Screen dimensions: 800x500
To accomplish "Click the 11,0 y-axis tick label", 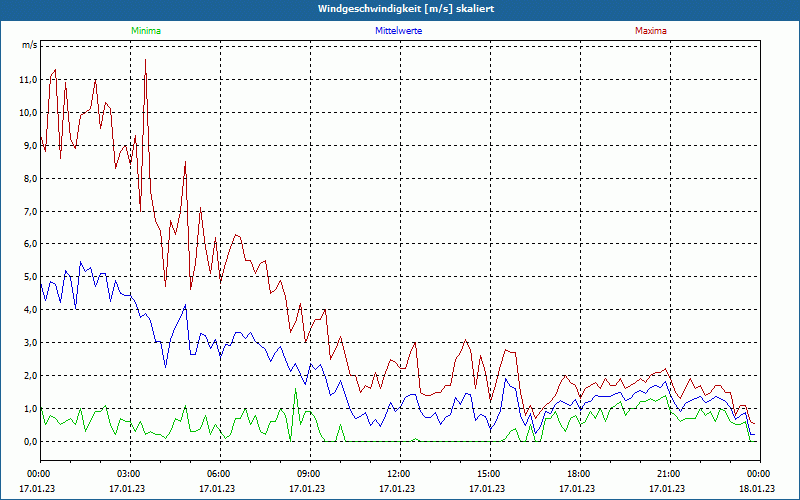I will [28, 79].
